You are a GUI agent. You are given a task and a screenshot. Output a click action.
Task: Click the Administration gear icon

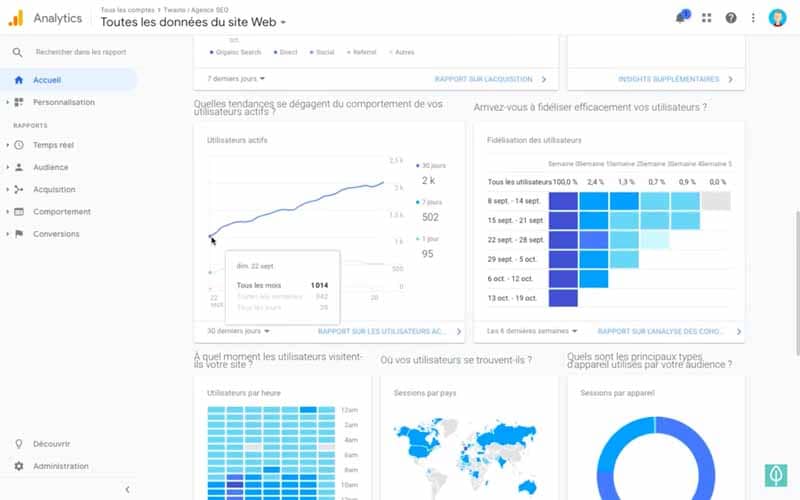click(19, 466)
